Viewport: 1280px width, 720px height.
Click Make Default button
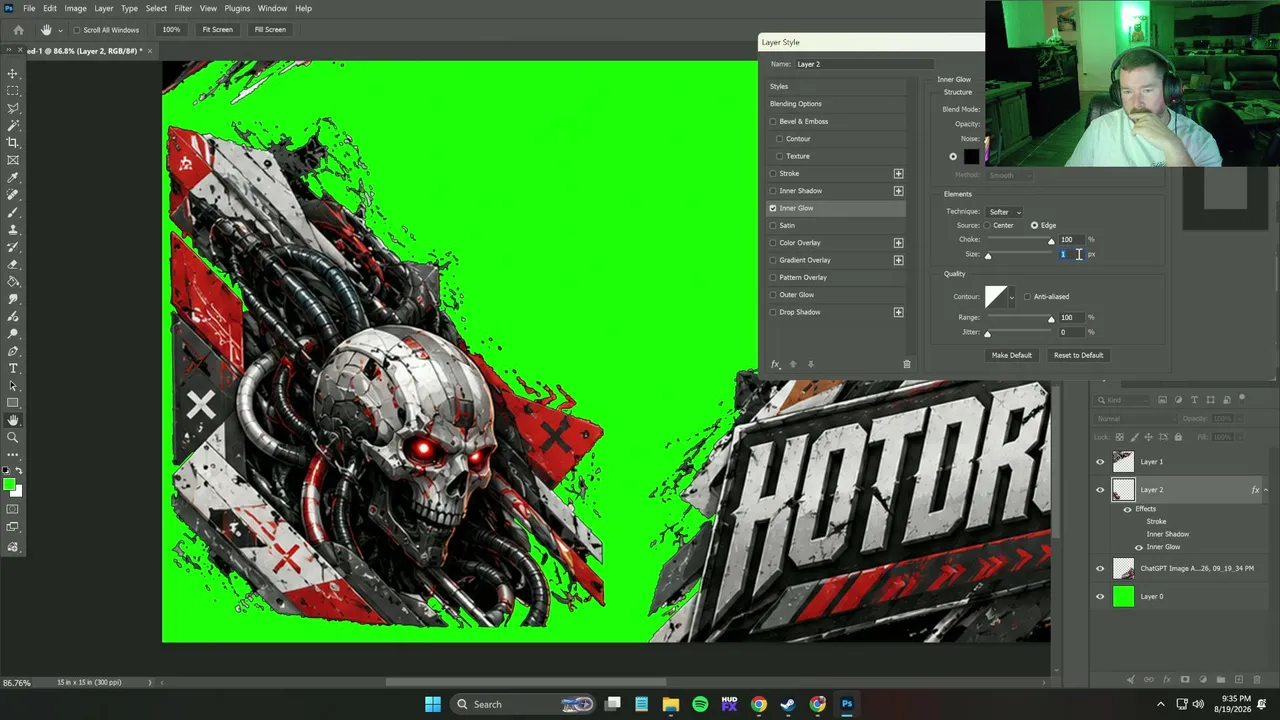pyautogui.click(x=1011, y=355)
